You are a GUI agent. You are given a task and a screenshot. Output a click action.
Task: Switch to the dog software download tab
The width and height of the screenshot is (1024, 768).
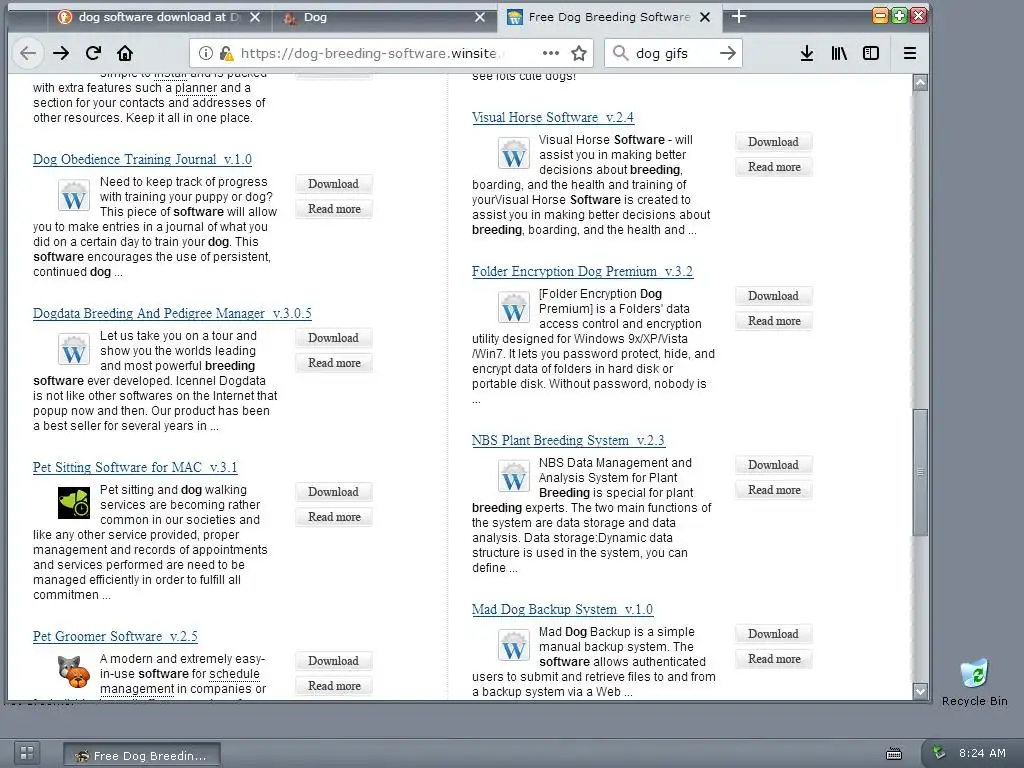157,17
